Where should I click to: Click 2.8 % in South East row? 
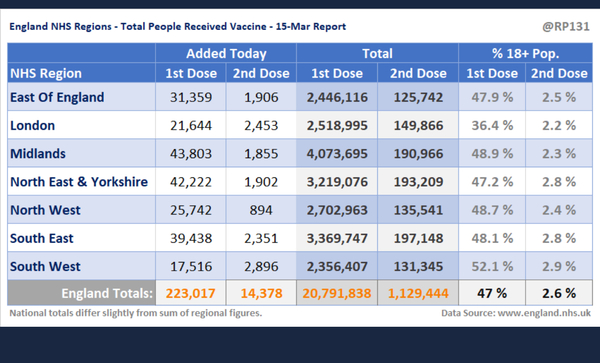tap(559, 238)
